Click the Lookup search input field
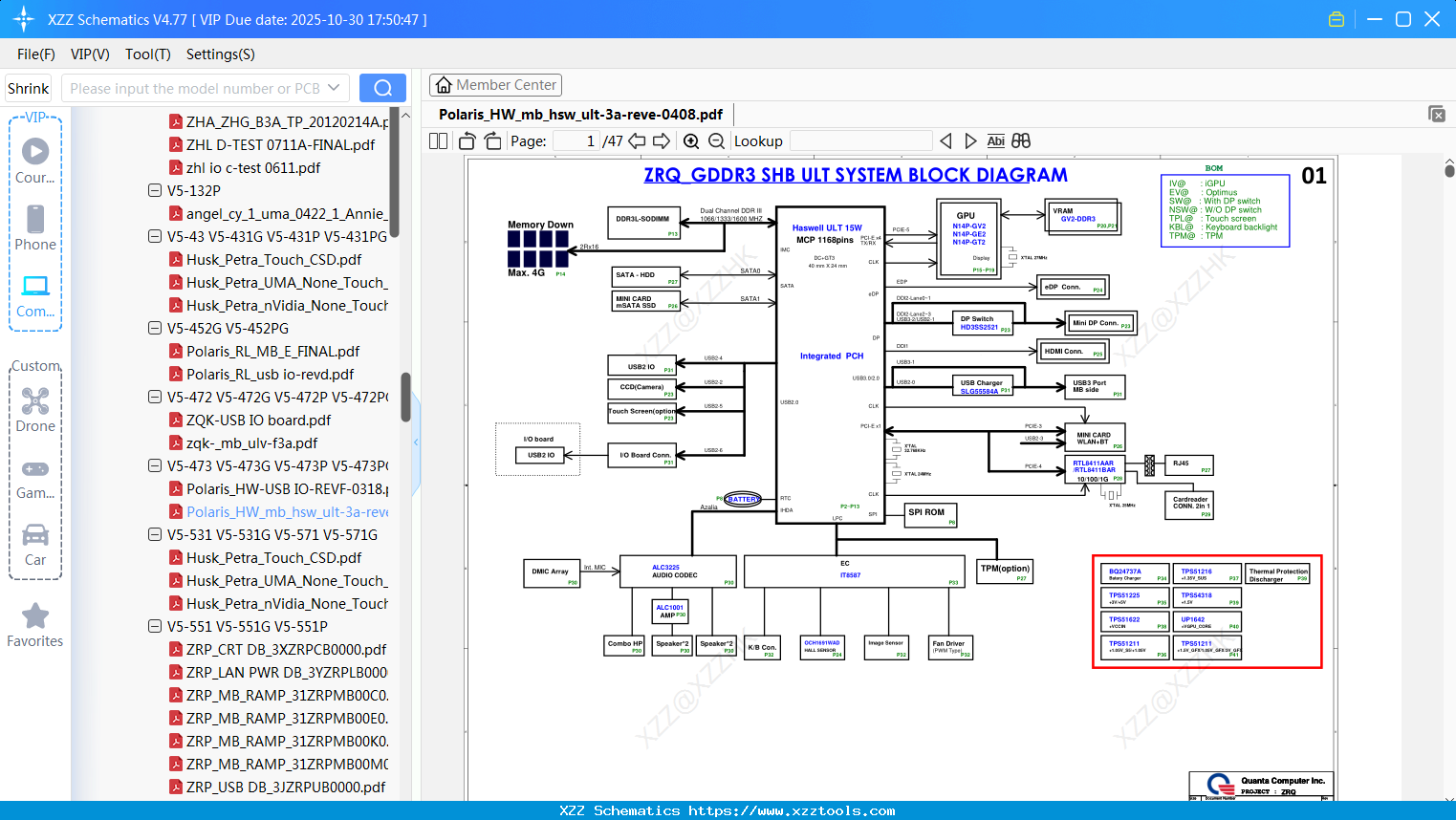 861,141
